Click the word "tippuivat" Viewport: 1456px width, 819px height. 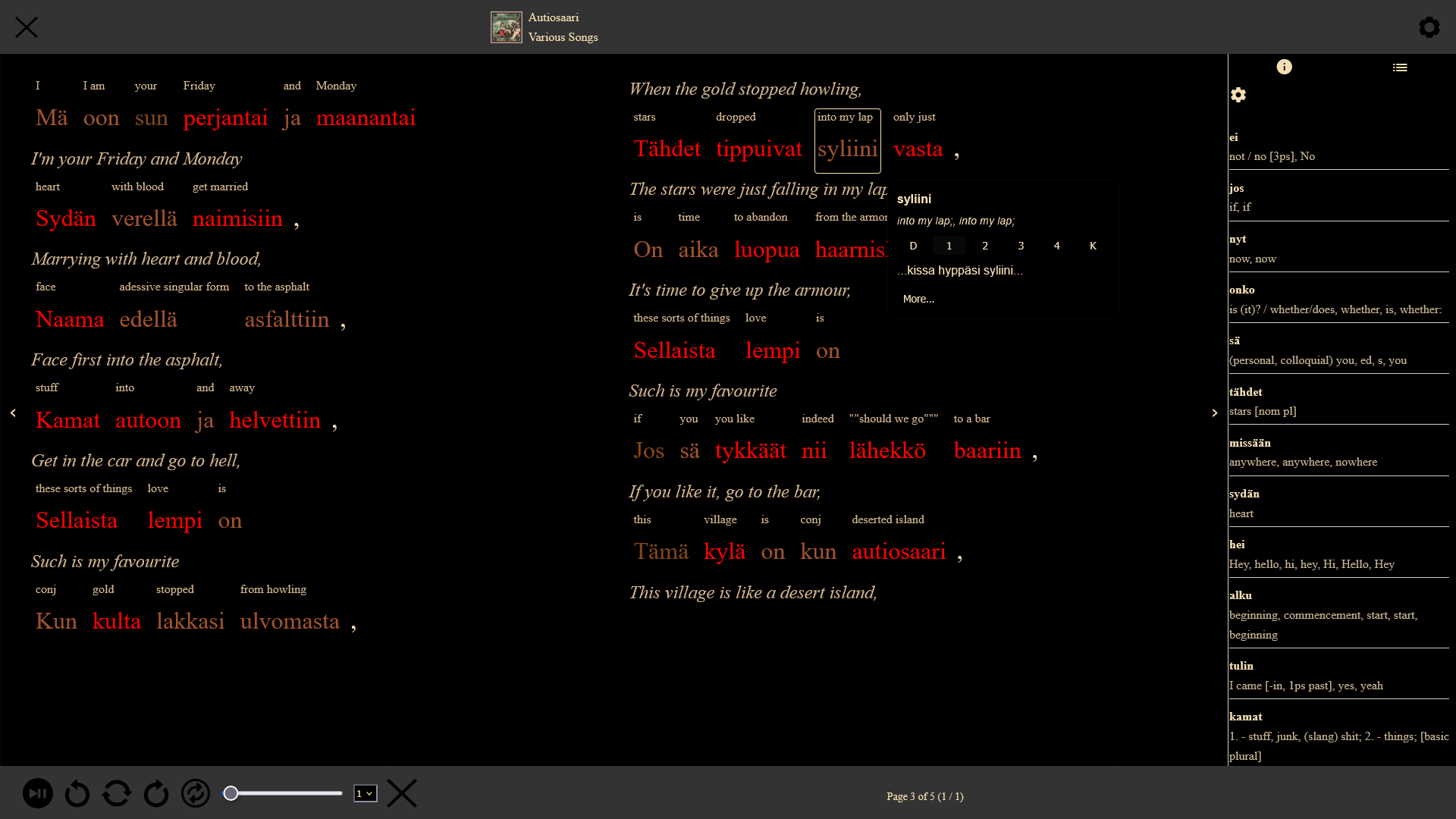(x=759, y=149)
